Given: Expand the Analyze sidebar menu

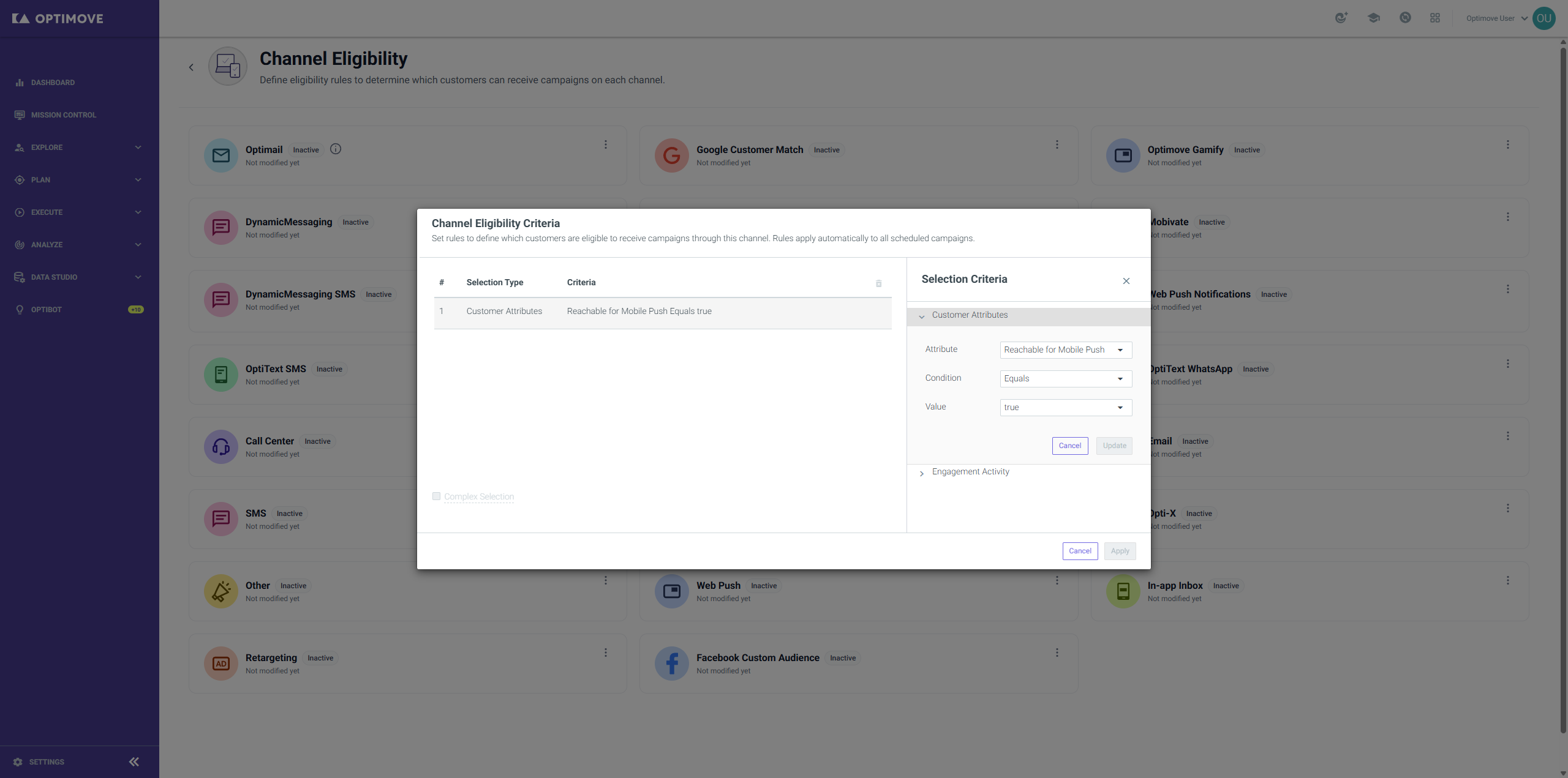Looking at the screenshot, I should pos(78,245).
